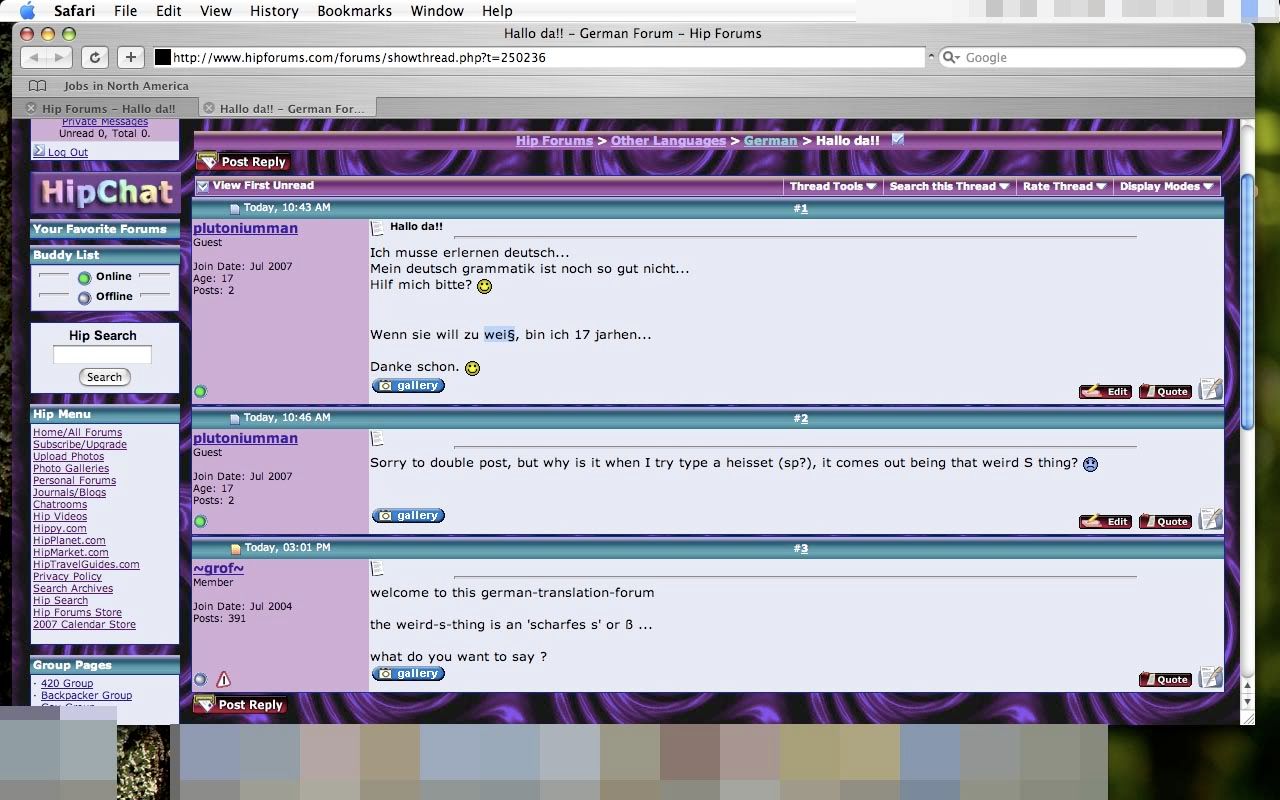Edit post #2 with the Edit button
The width and height of the screenshot is (1280, 800).
[x=1105, y=522]
